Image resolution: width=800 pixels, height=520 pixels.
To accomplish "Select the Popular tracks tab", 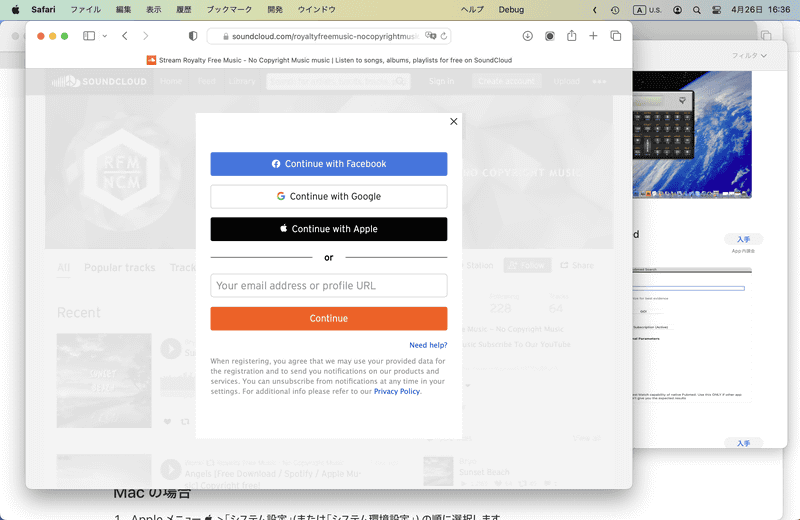I will tap(119, 267).
